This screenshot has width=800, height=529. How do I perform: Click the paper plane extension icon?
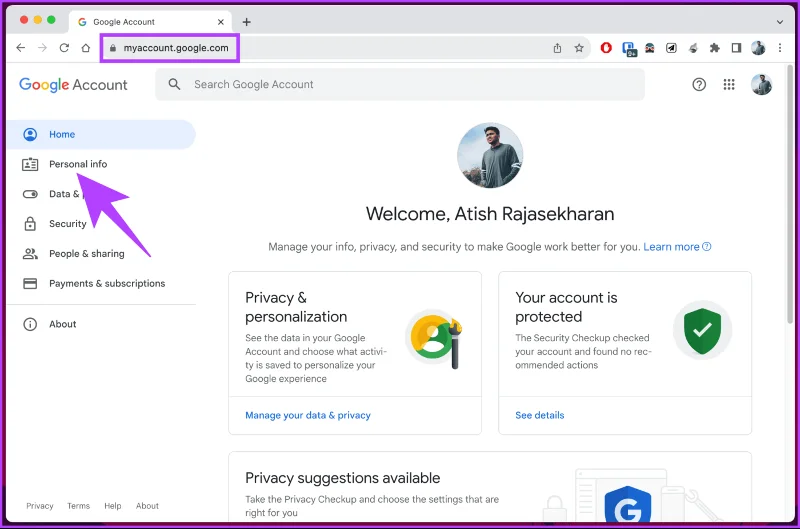pyautogui.click(x=671, y=48)
